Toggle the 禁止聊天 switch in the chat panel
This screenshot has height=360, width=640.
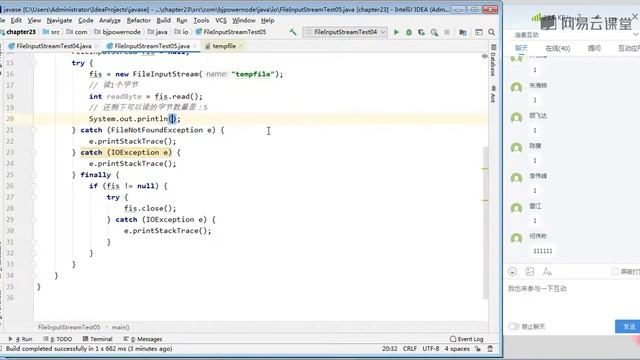tap(514, 326)
